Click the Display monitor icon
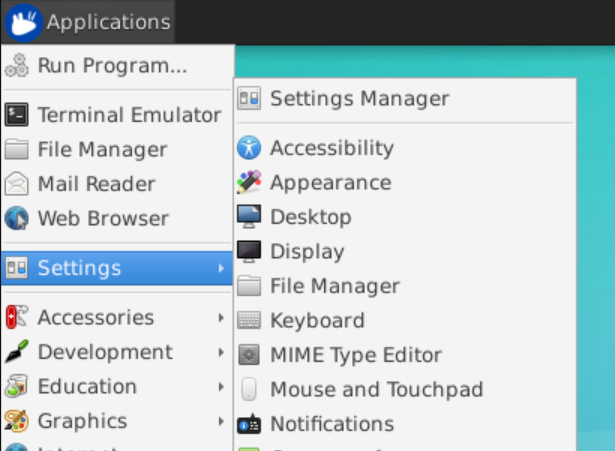615x451 pixels. pyautogui.click(x=249, y=251)
